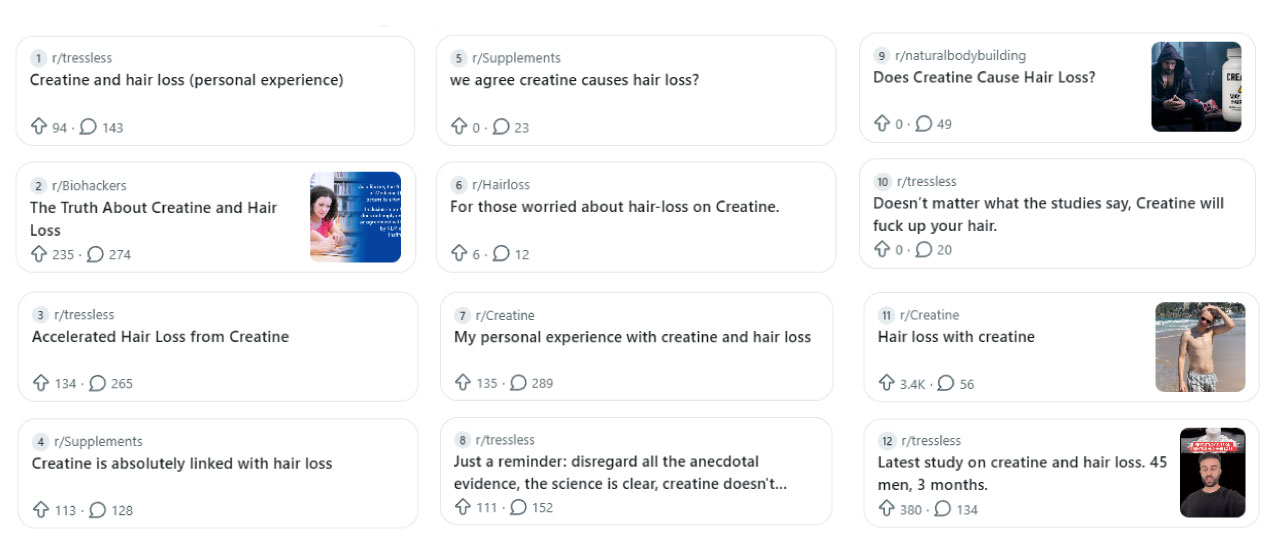Open comments on 'Doesn't matter what the studies say'
Screen dimensions: 1280x558
(924, 249)
